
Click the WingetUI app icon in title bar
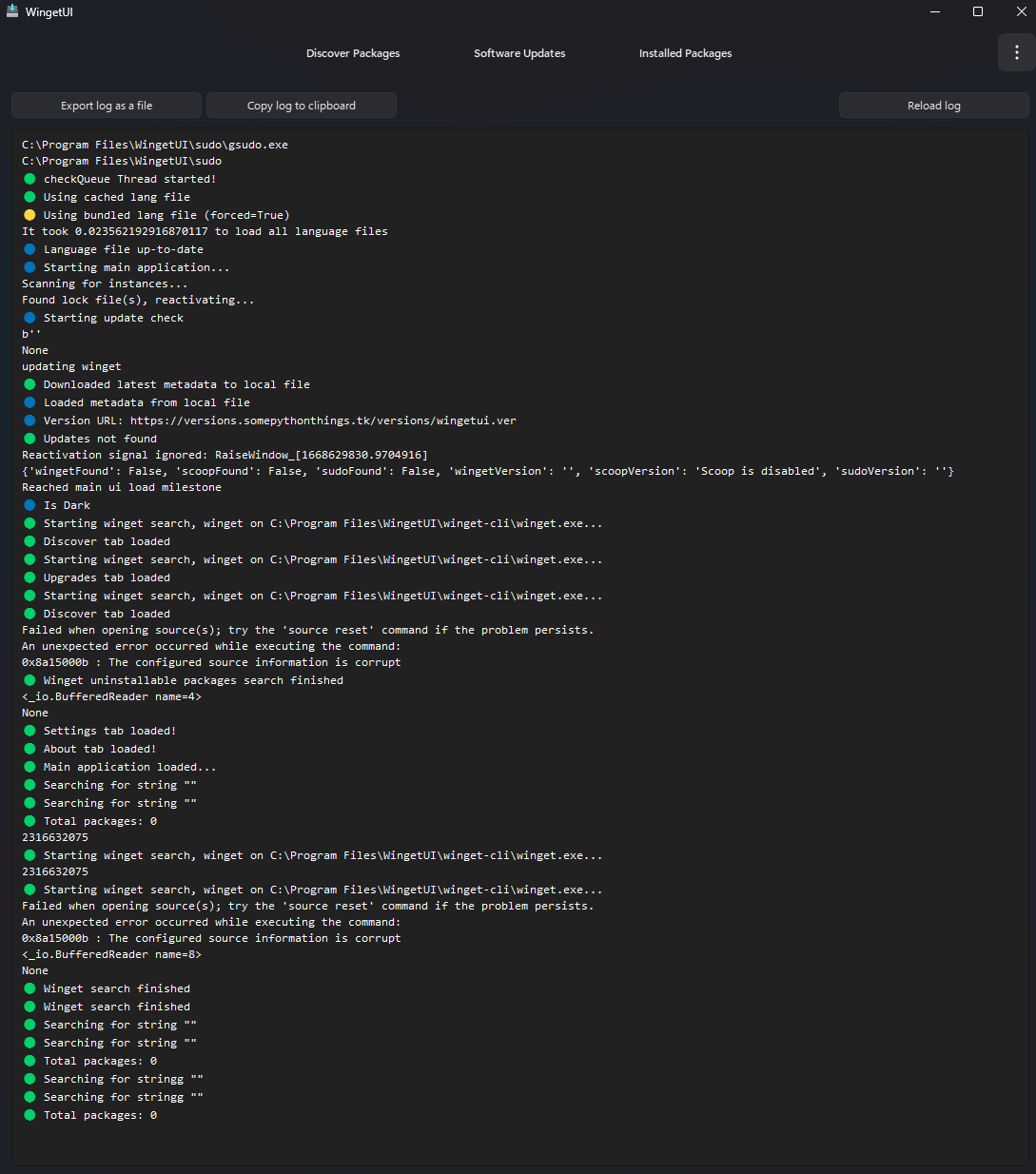click(11, 11)
